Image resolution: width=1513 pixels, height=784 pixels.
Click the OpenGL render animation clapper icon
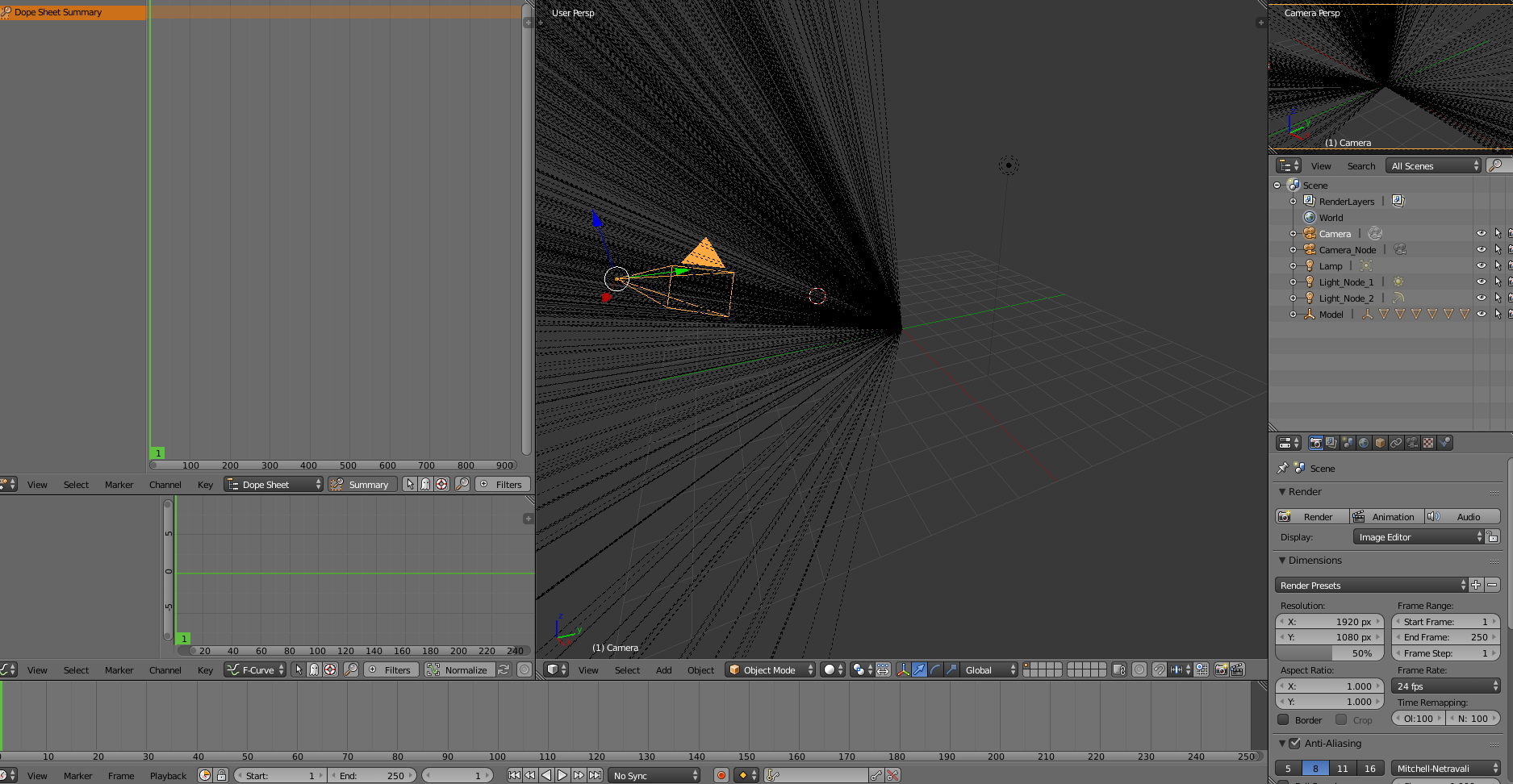point(1237,669)
